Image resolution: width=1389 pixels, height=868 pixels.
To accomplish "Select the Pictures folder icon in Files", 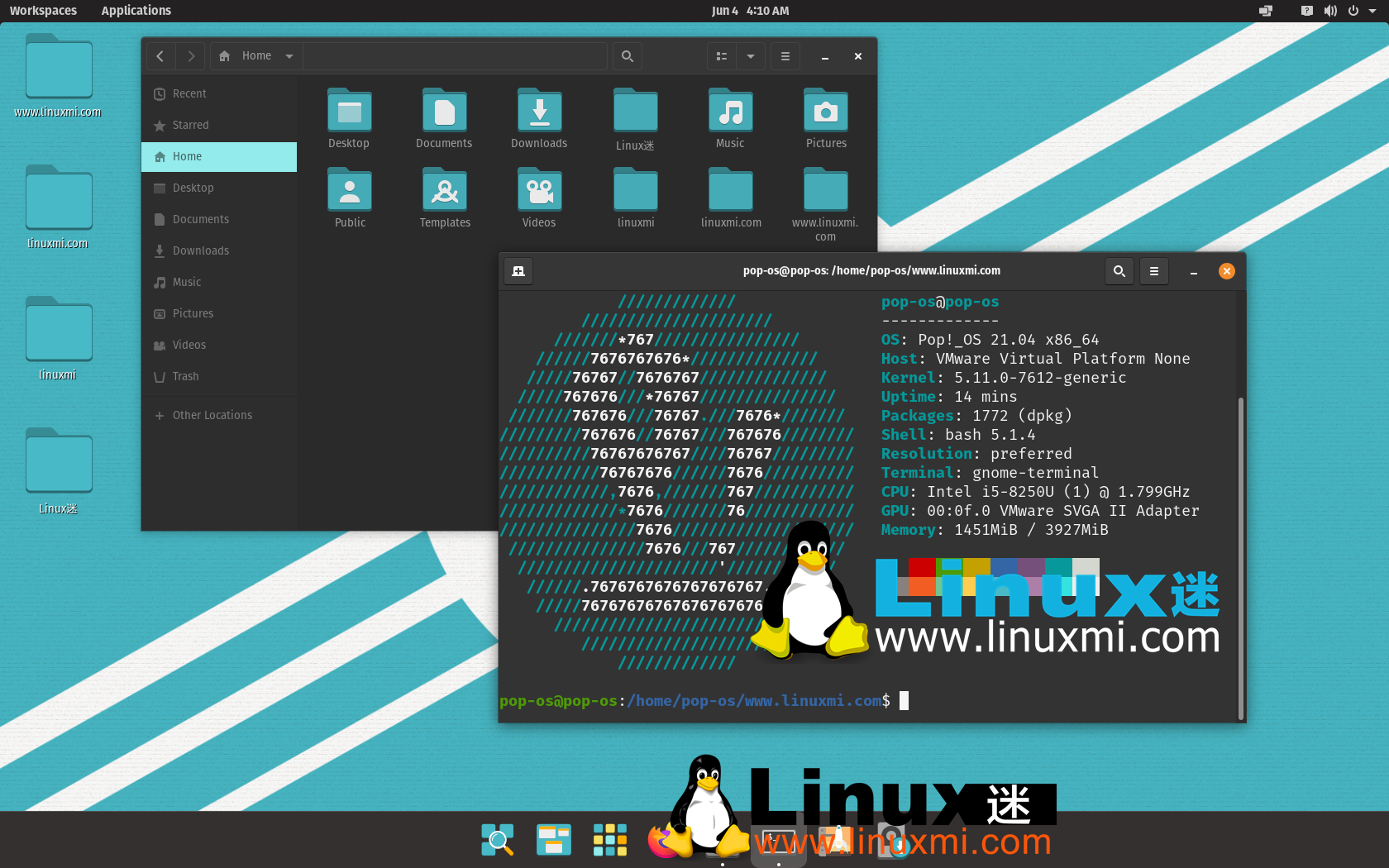I will (826, 110).
